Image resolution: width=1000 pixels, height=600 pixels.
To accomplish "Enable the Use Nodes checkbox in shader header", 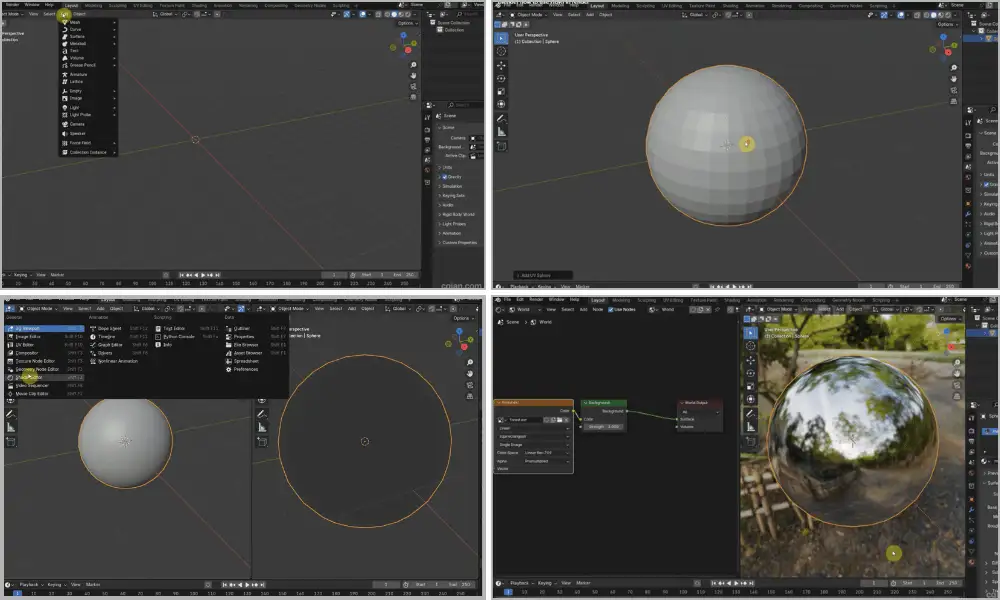I will (x=610, y=309).
